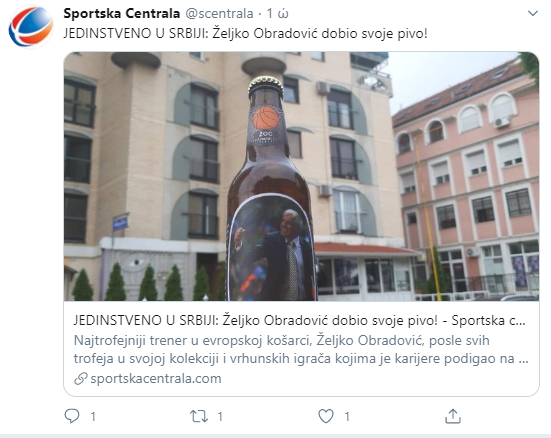This screenshot has height=438, width=551.
Task: Expand the tweet options chevron
Action: point(533,13)
